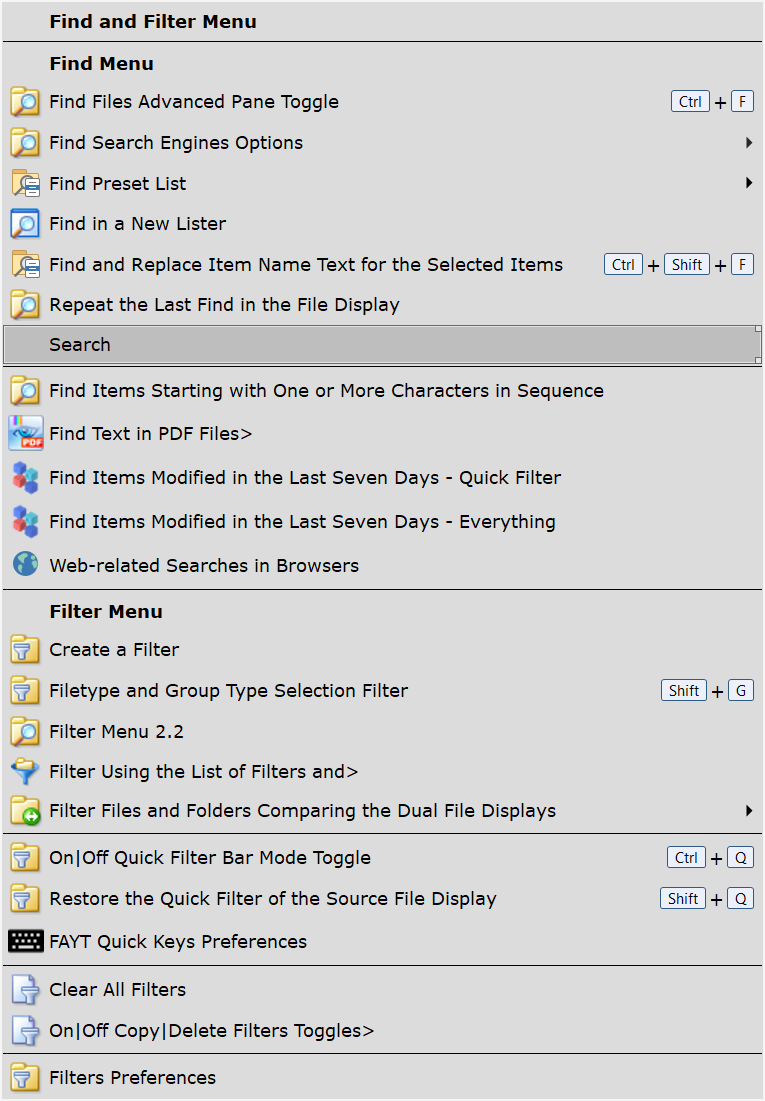This screenshot has width=765, height=1101.
Task: Choose Create a Filter menu entry
Action: pos(114,650)
